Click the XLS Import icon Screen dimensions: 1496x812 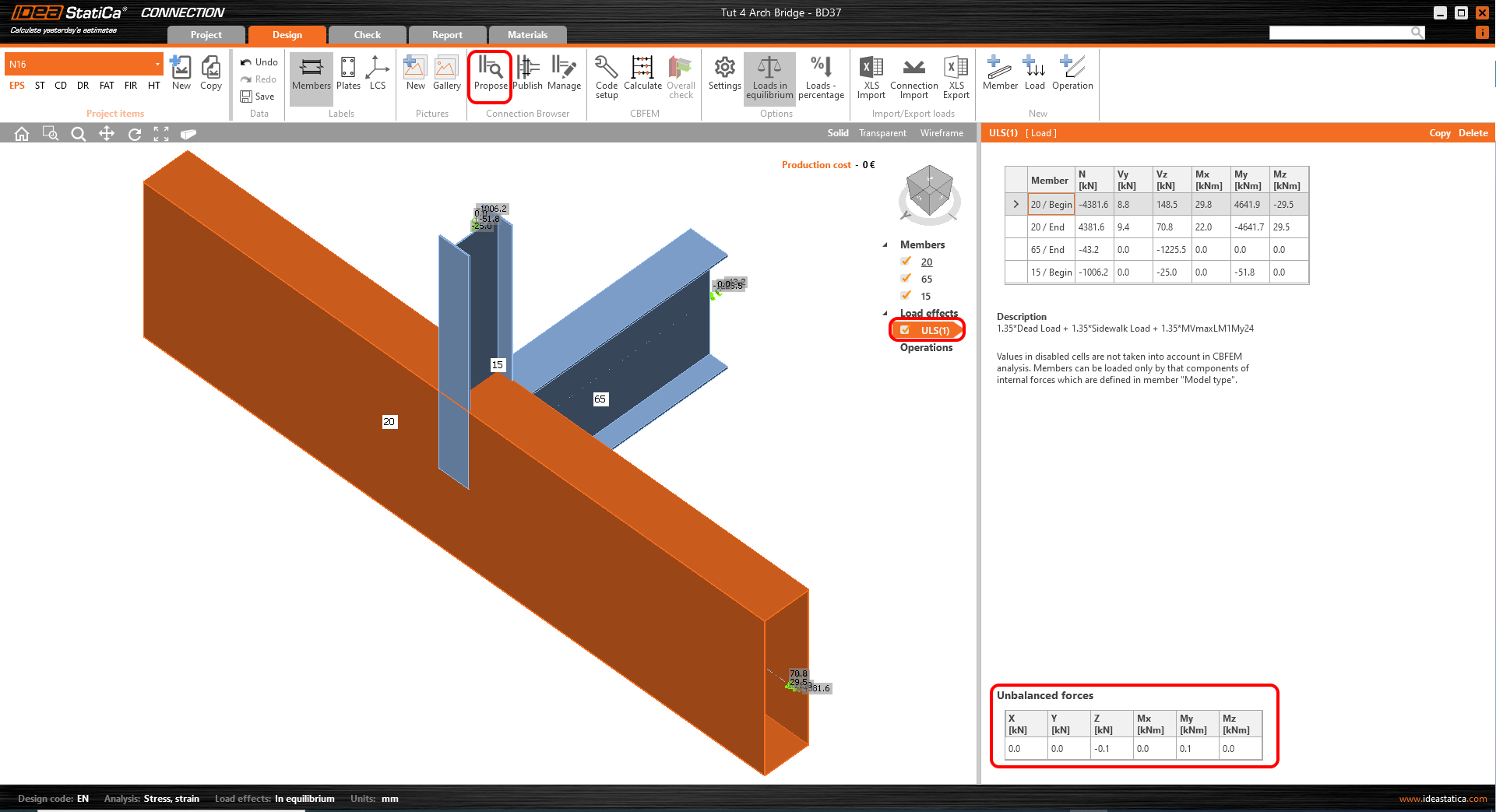point(871,76)
